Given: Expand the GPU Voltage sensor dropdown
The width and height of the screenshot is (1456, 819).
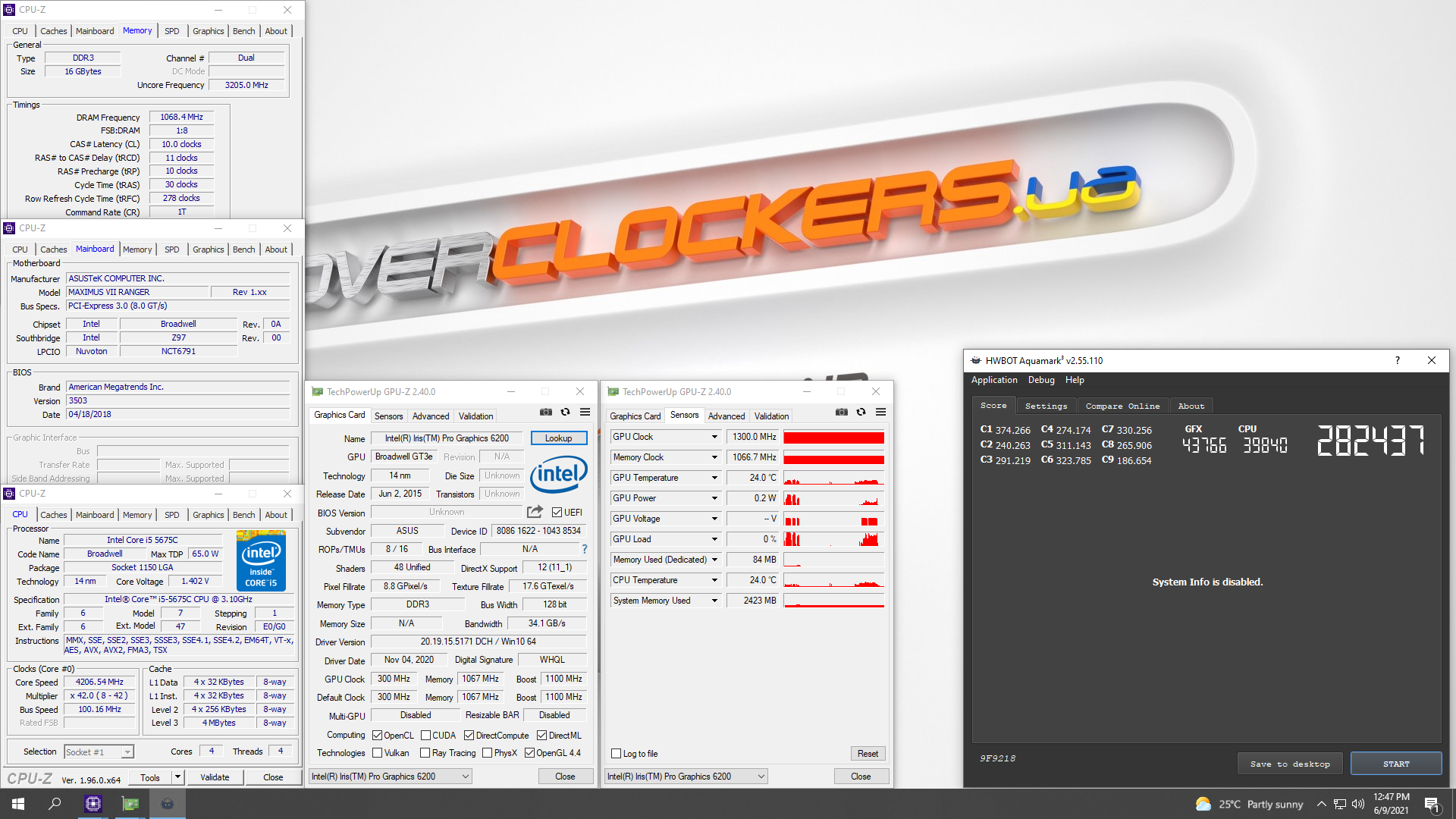Looking at the screenshot, I should coord(714,519).
